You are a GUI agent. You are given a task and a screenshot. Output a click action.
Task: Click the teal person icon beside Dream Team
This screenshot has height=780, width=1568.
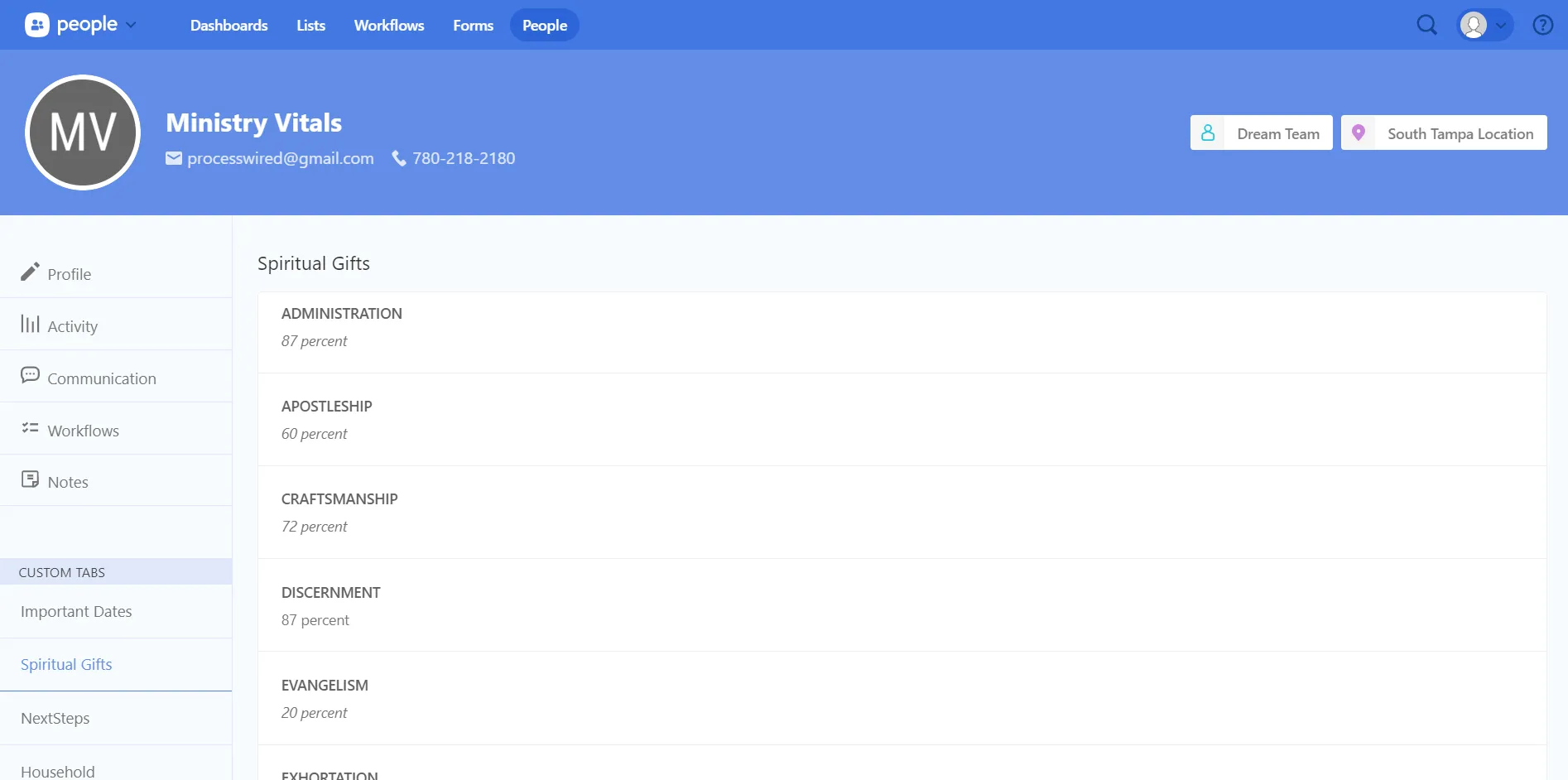[1208, 132]
